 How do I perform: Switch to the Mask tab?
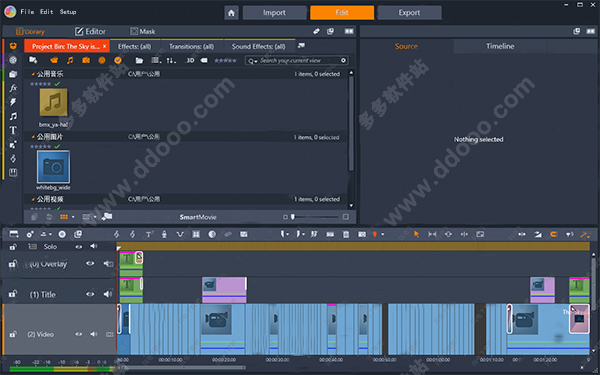[142, 31]
